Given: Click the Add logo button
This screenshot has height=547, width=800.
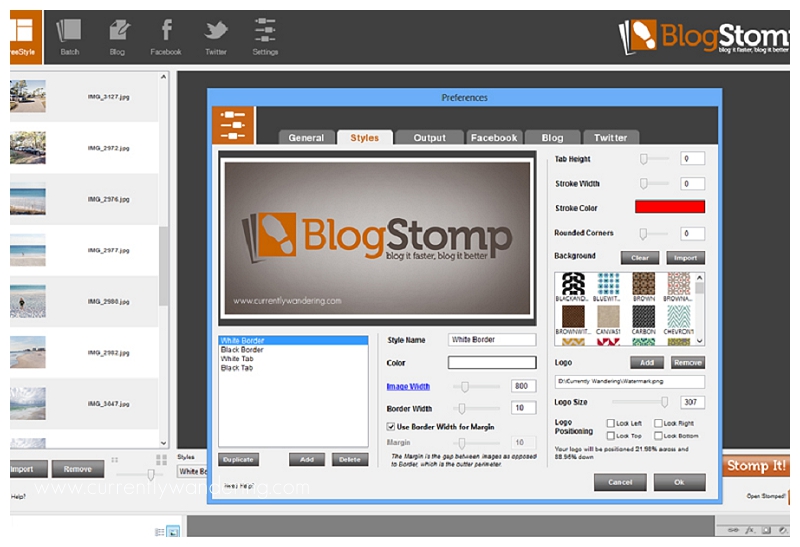Looking at the screenshot, I should click(647, 362).
